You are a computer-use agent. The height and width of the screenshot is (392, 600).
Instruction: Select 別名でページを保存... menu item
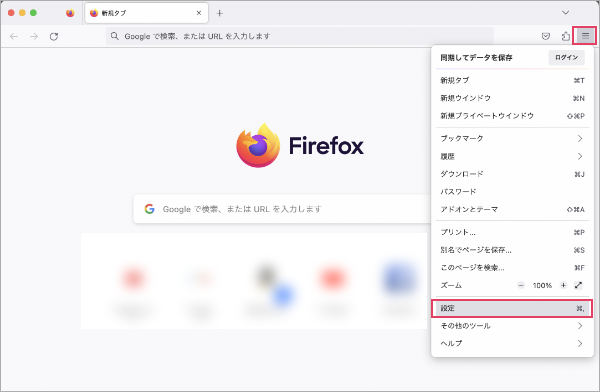[512, 250]
